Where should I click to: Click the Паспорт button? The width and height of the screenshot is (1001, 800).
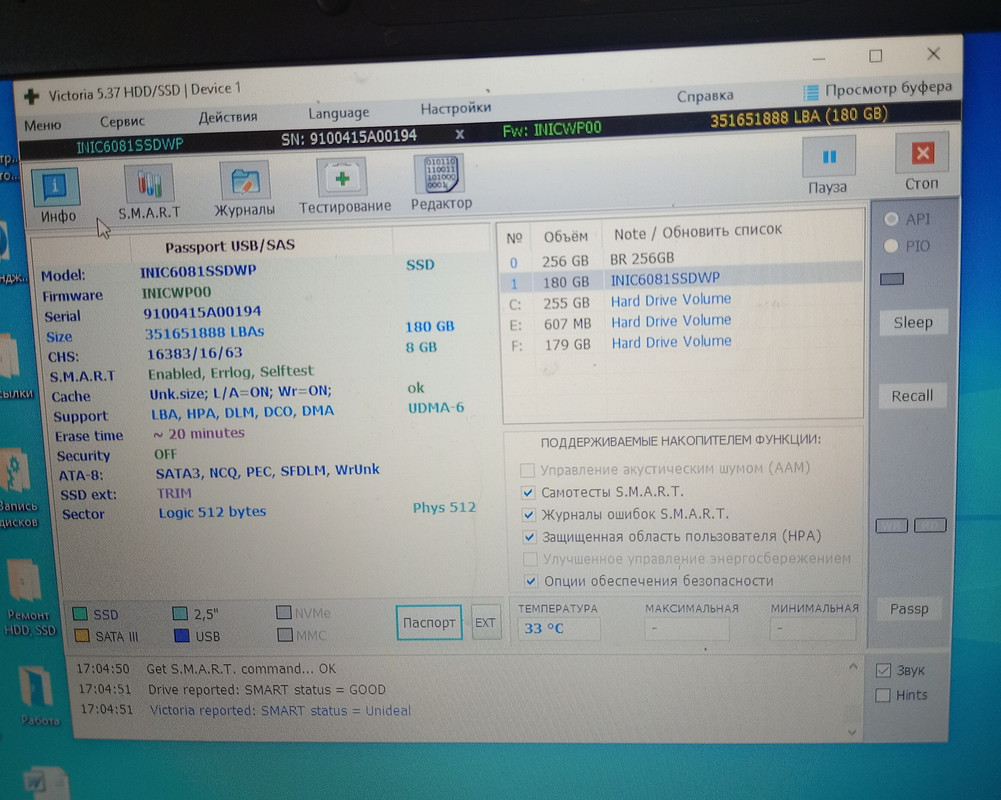click(429, 623)
